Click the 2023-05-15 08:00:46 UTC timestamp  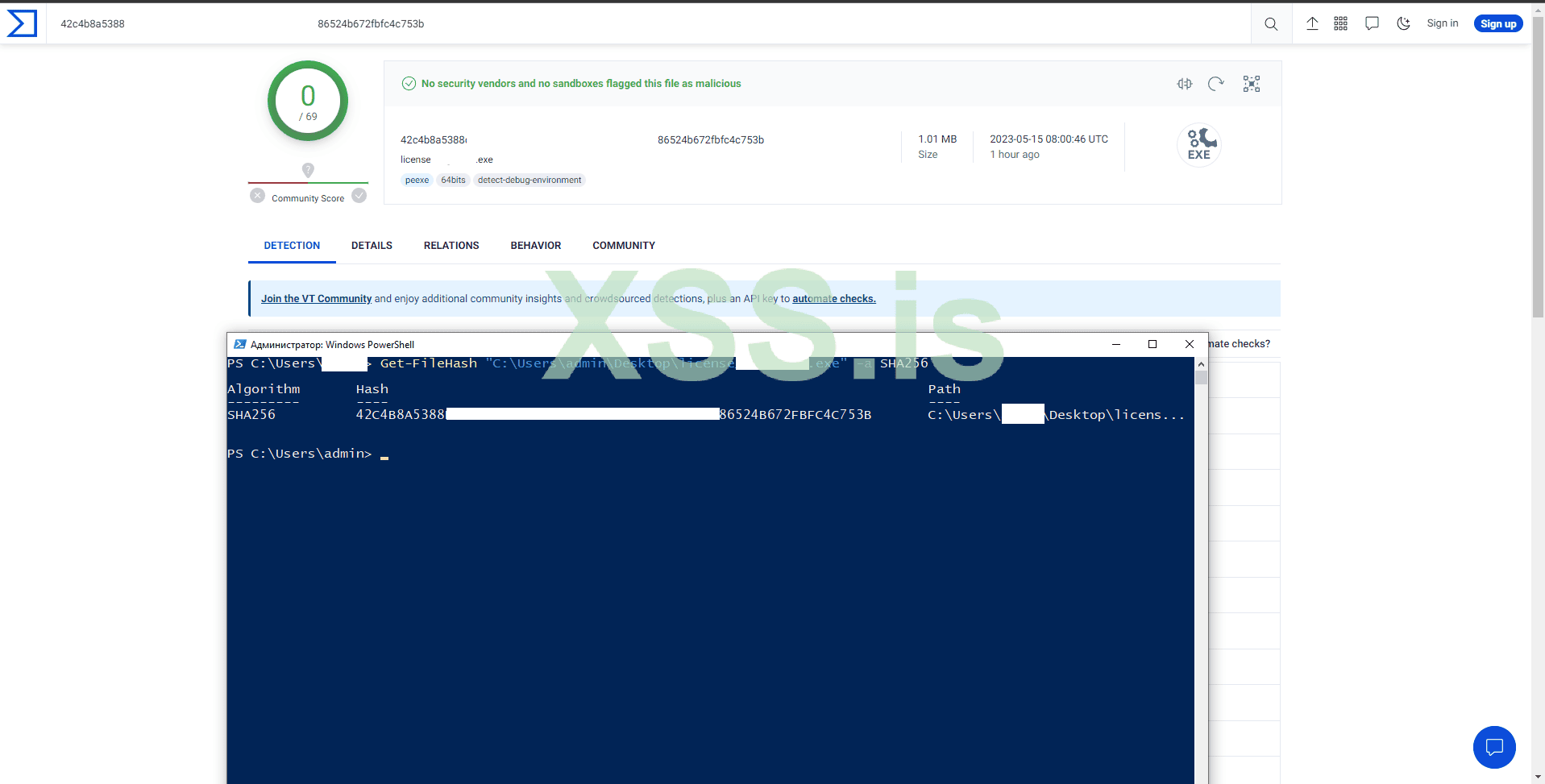(1049, 139)
